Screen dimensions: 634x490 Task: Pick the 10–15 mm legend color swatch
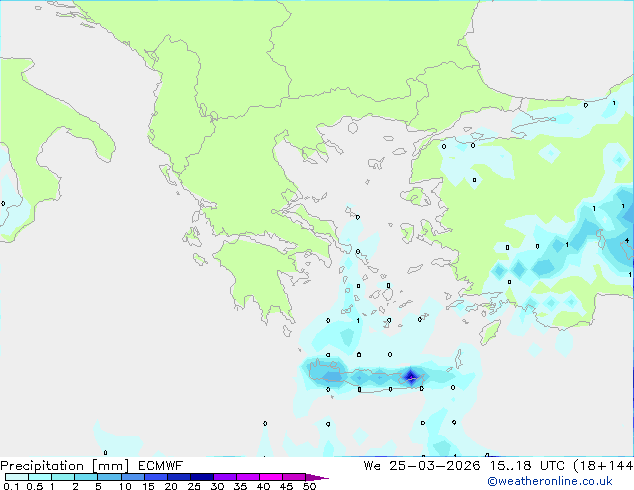tap(132, 477)
